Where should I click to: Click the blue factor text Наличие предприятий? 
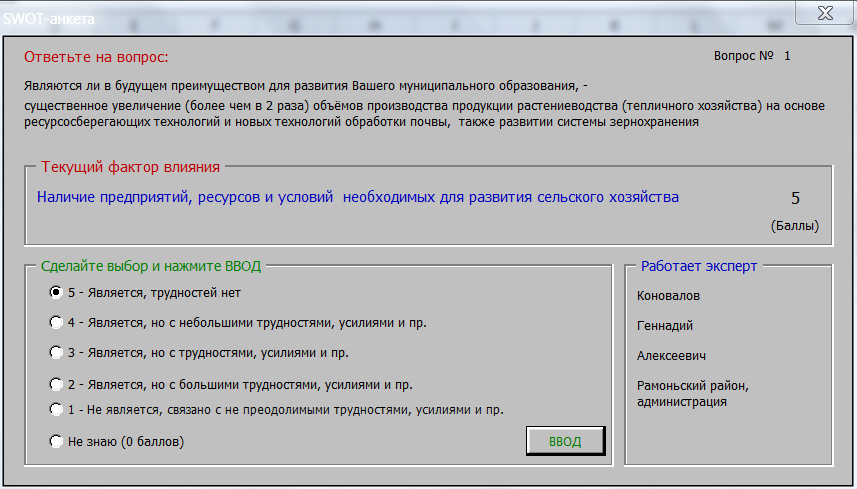[358, 197]
